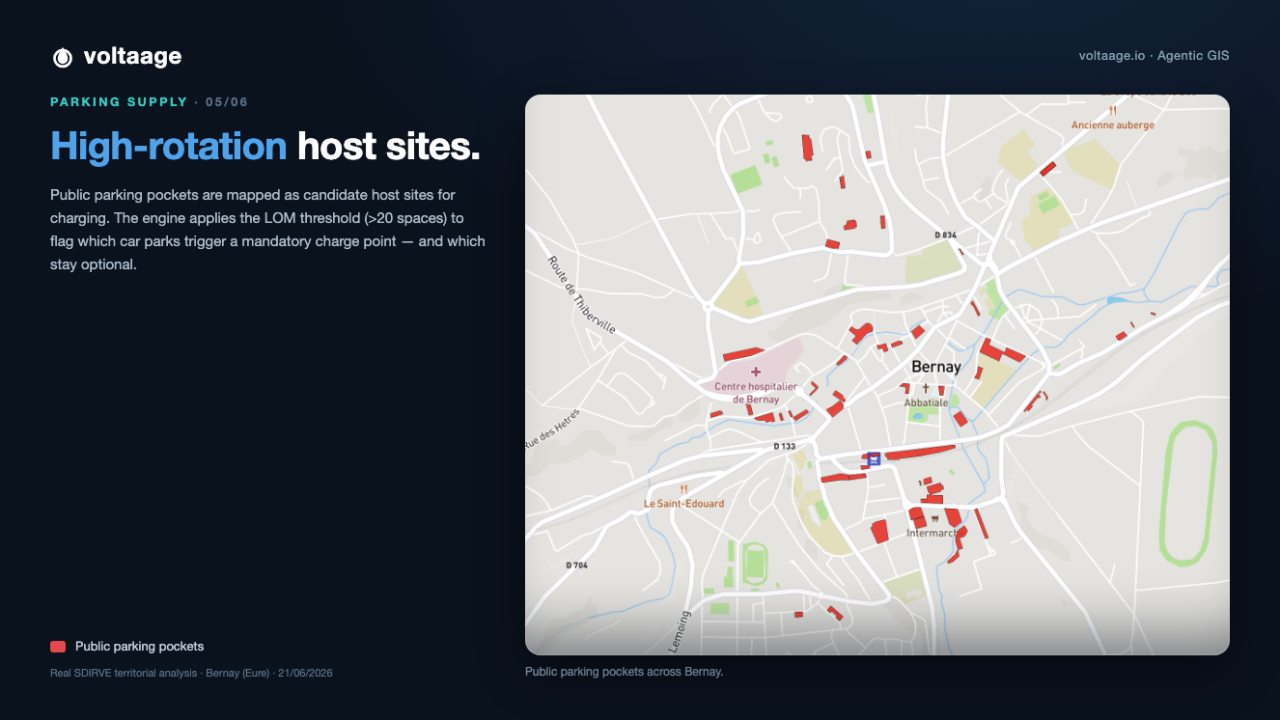Click the Le Saint-Edouard restaurant icon
The height and width of the screenshot is (720, 1280).
pyautogui.click(x=684, y=489)
